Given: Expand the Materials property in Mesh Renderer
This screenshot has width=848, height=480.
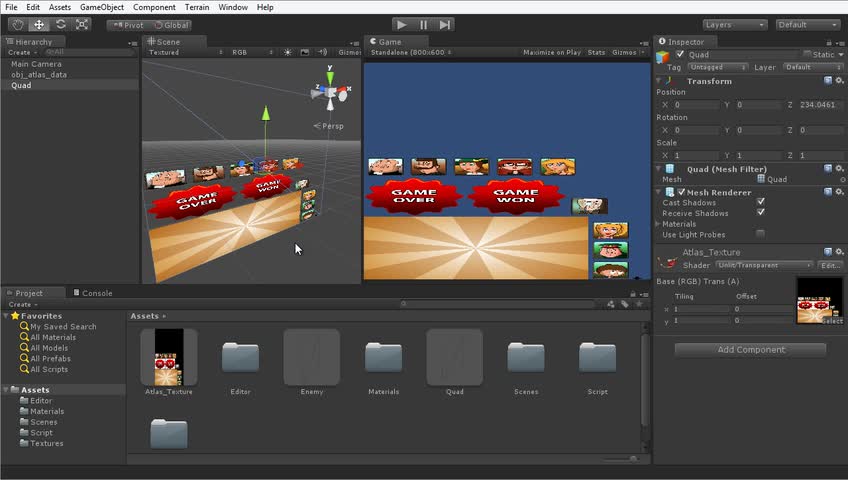Looking at the screenshot, I should pyautogui.click(x=659, y=224).
